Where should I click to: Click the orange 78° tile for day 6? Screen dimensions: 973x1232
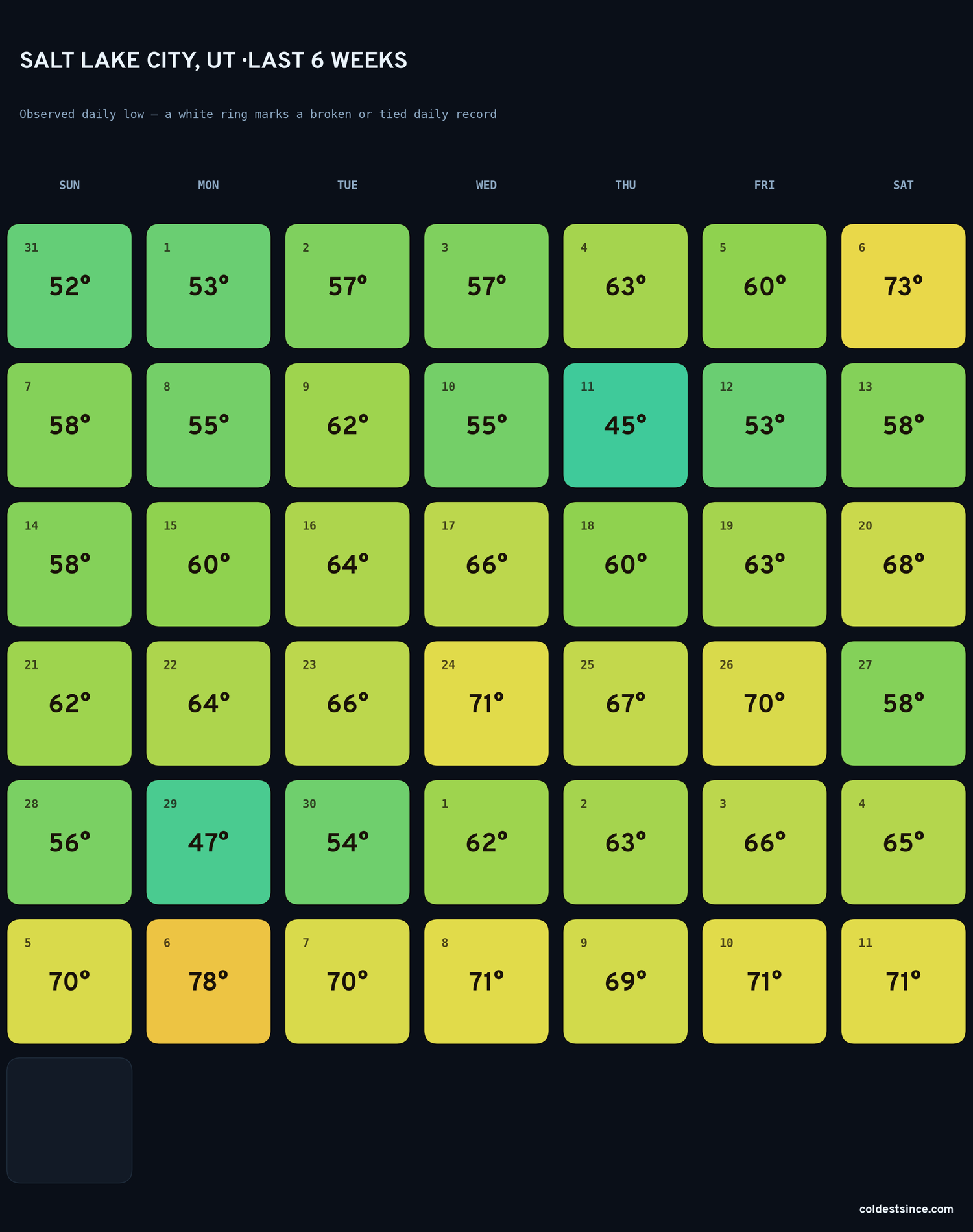pos(208,981)
